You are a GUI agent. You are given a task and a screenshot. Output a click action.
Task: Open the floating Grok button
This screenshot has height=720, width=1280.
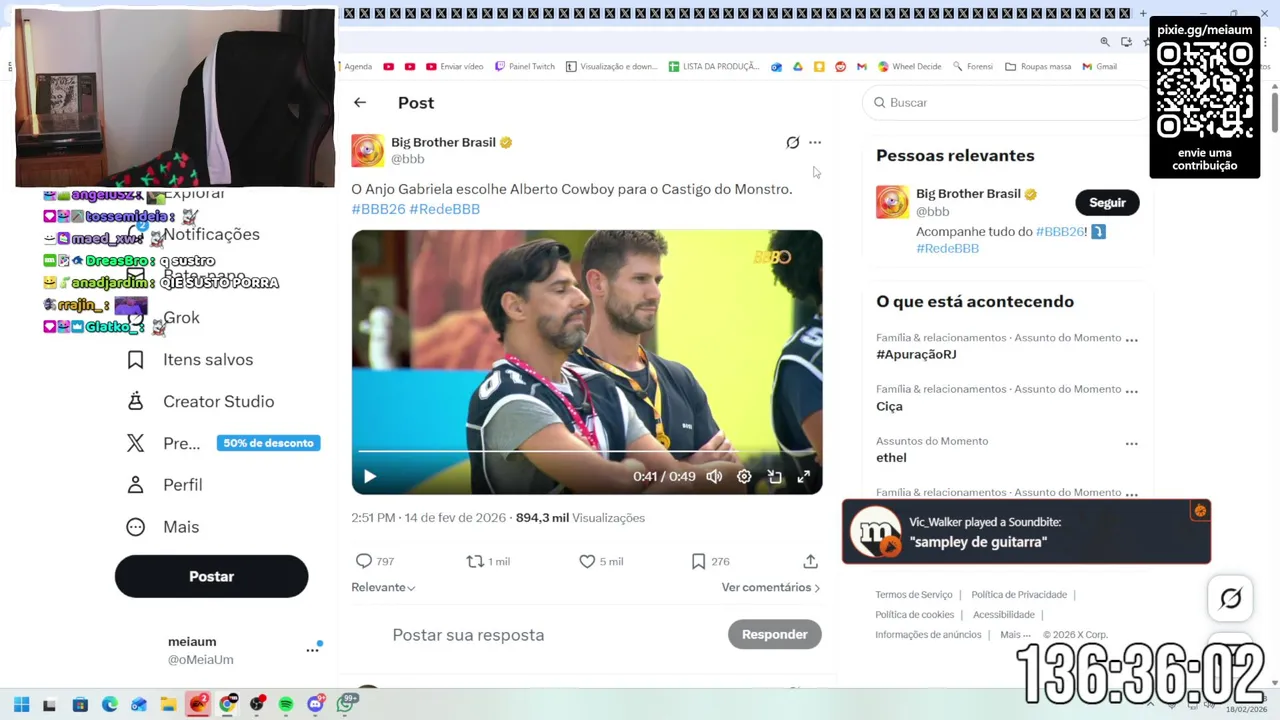(x=1231, y=598)
